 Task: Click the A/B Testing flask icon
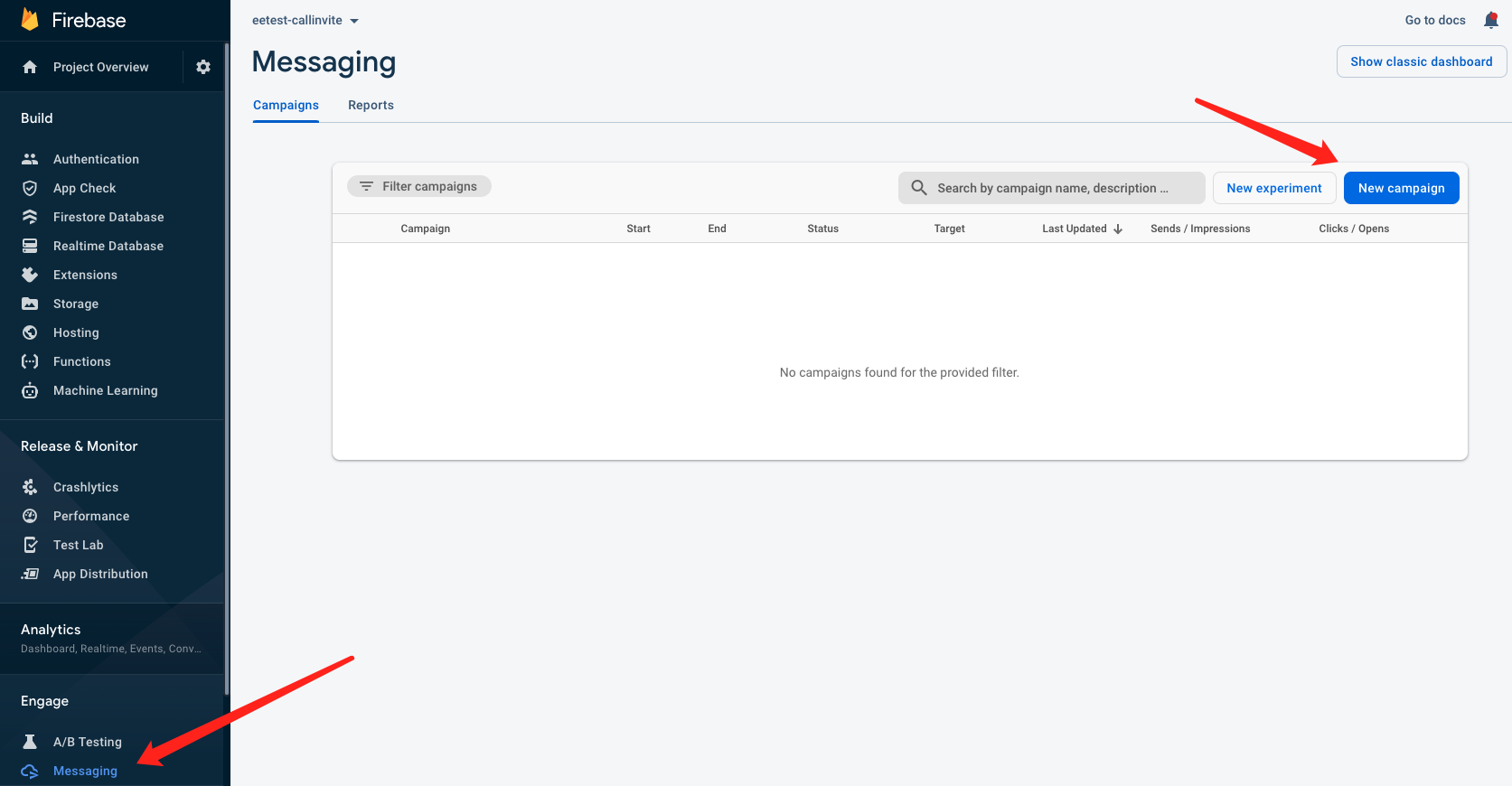(x=30, y=742)
